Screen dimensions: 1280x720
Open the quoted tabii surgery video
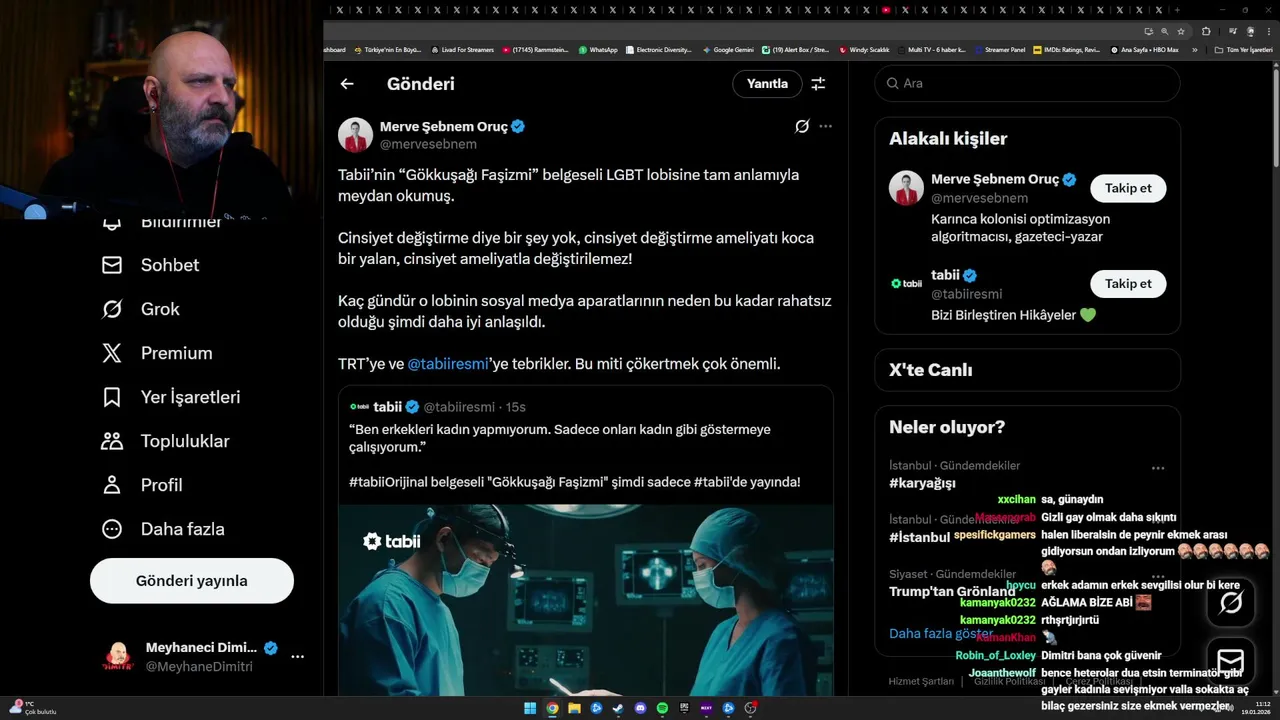(585, 600)
